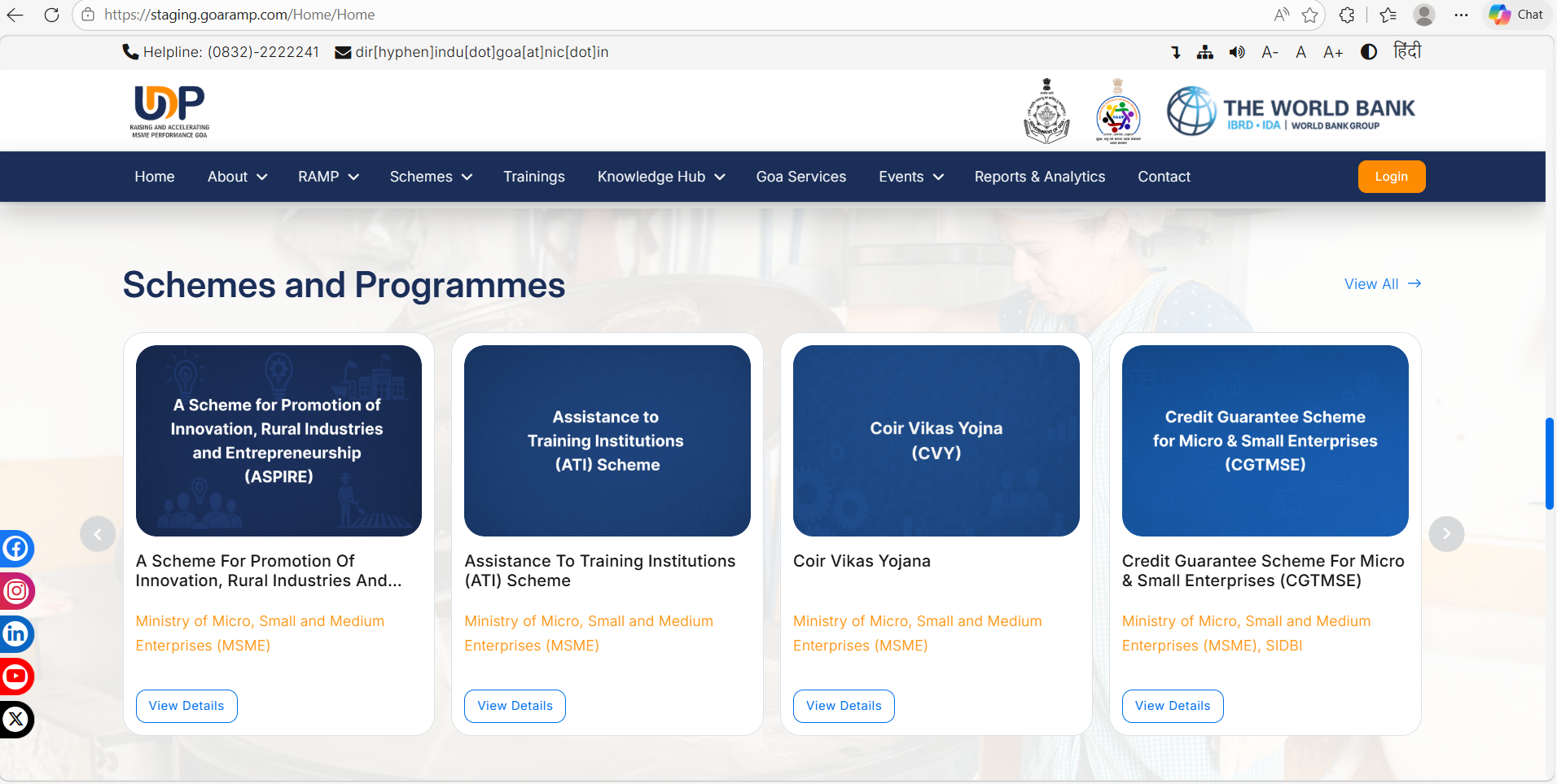1557x784 pixels.
Task: Click next carousel arrow
Action: click(1446, 534)
